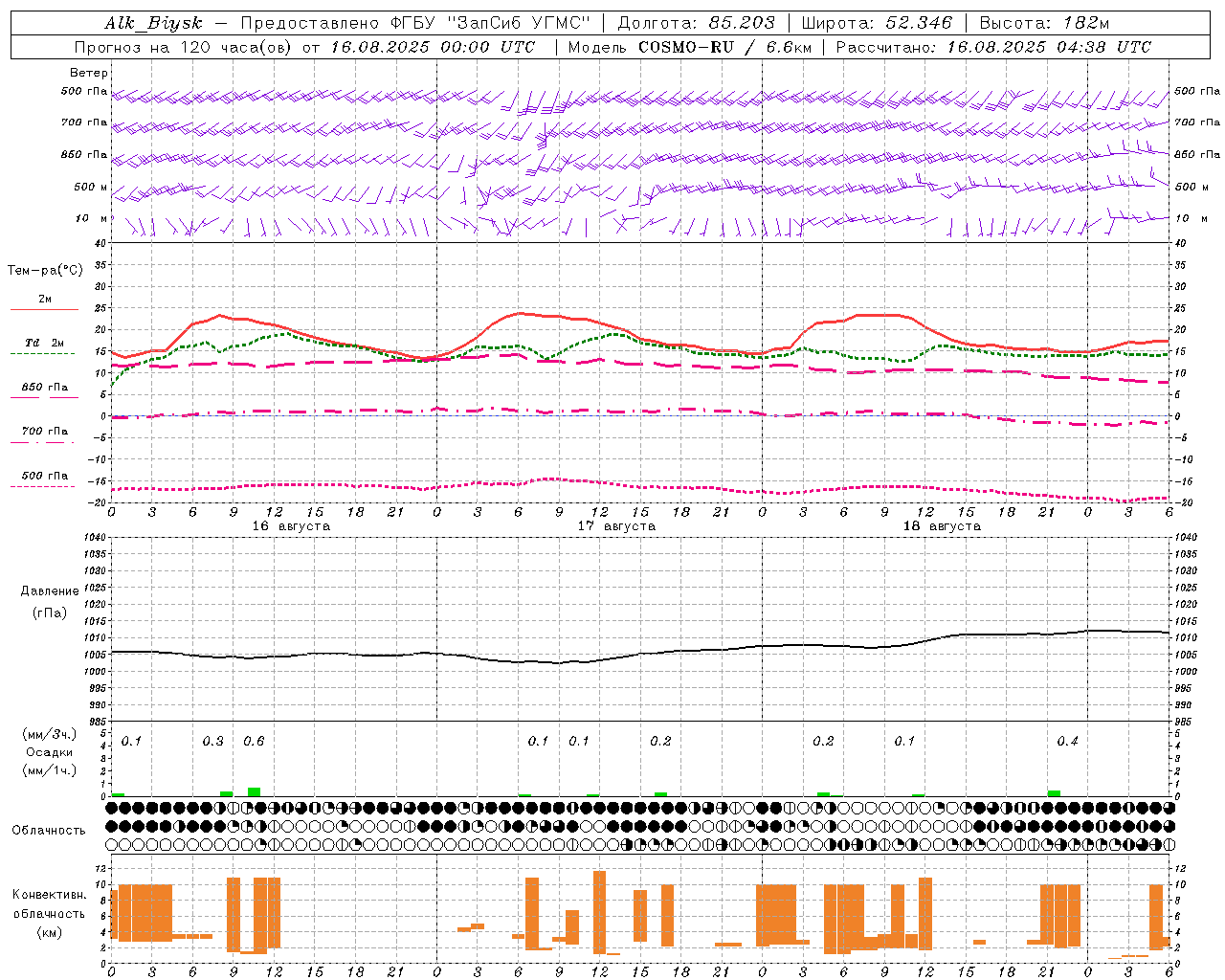This screenshot has height=980, width=1225.
Task: Click the 'Давление' pressure panel label
Action: 50,591
